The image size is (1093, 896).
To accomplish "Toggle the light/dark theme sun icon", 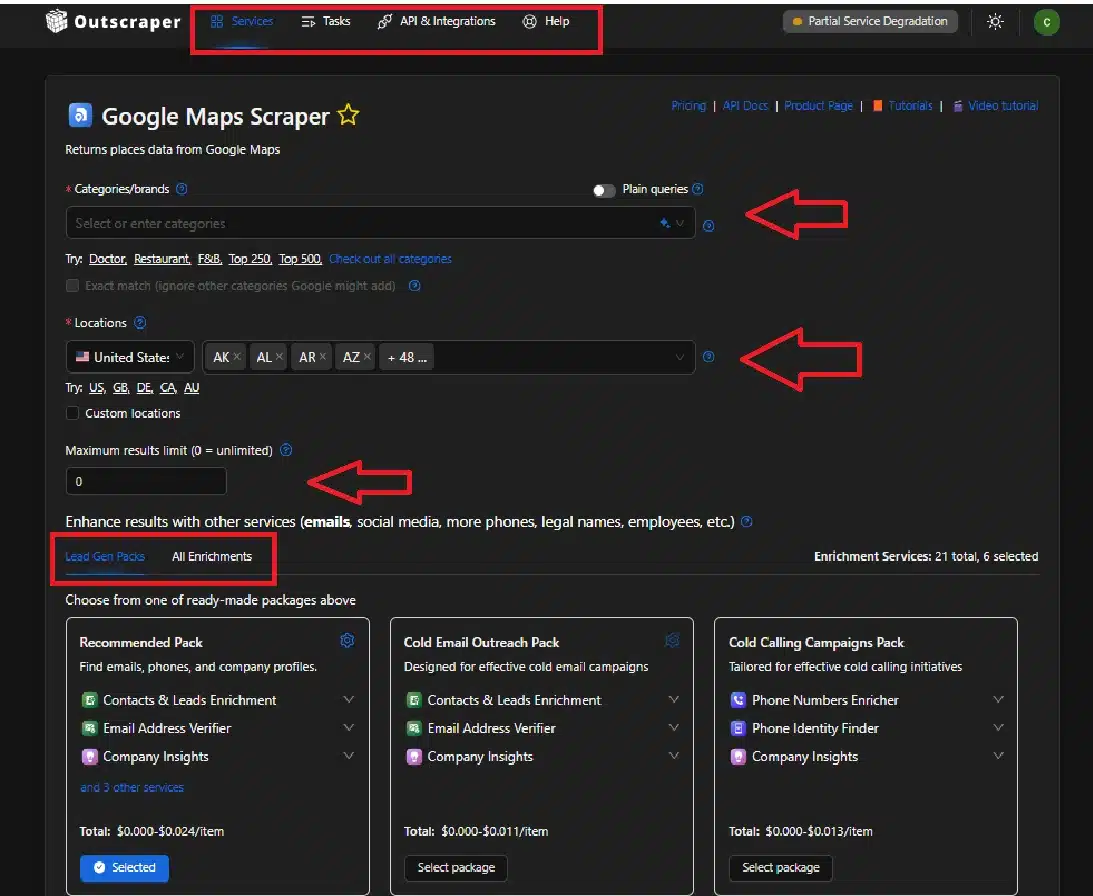I will tap(995, 21).
